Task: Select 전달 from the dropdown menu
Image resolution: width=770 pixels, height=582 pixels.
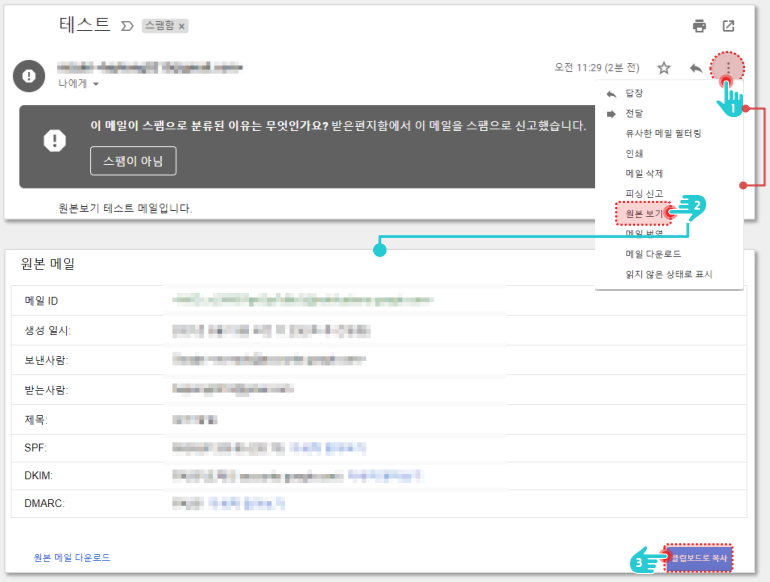Action: [x=634, y=113]
